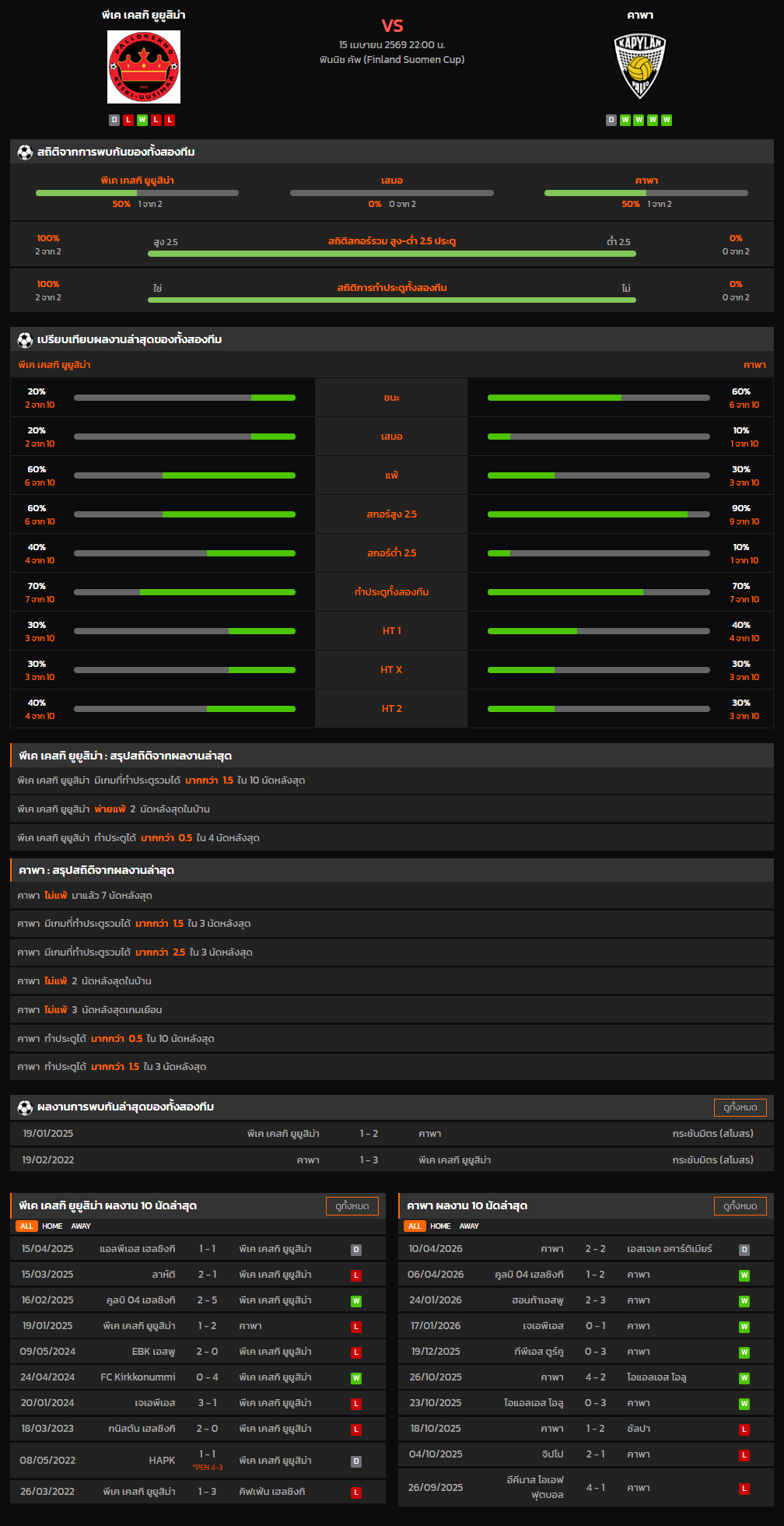
Task: Select ALL filter in left team results panel
Action: 26,1226
